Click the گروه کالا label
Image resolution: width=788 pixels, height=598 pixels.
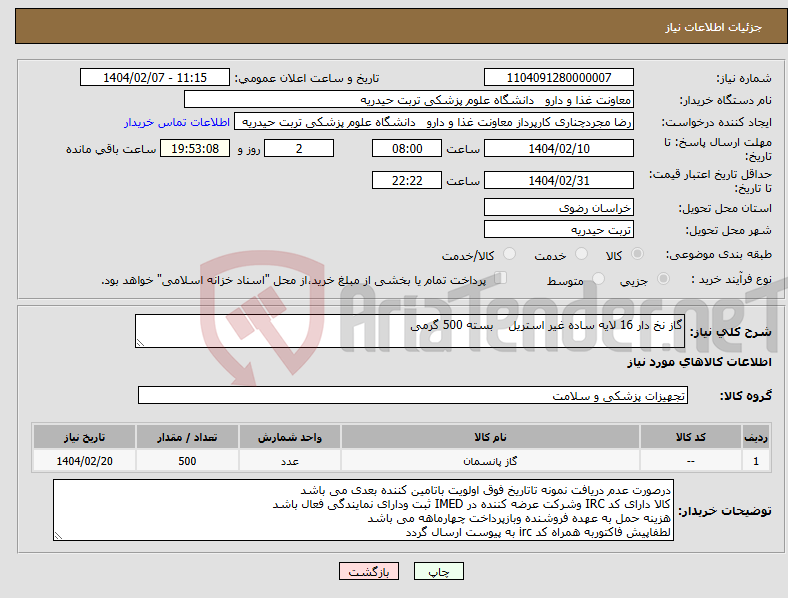746,395
